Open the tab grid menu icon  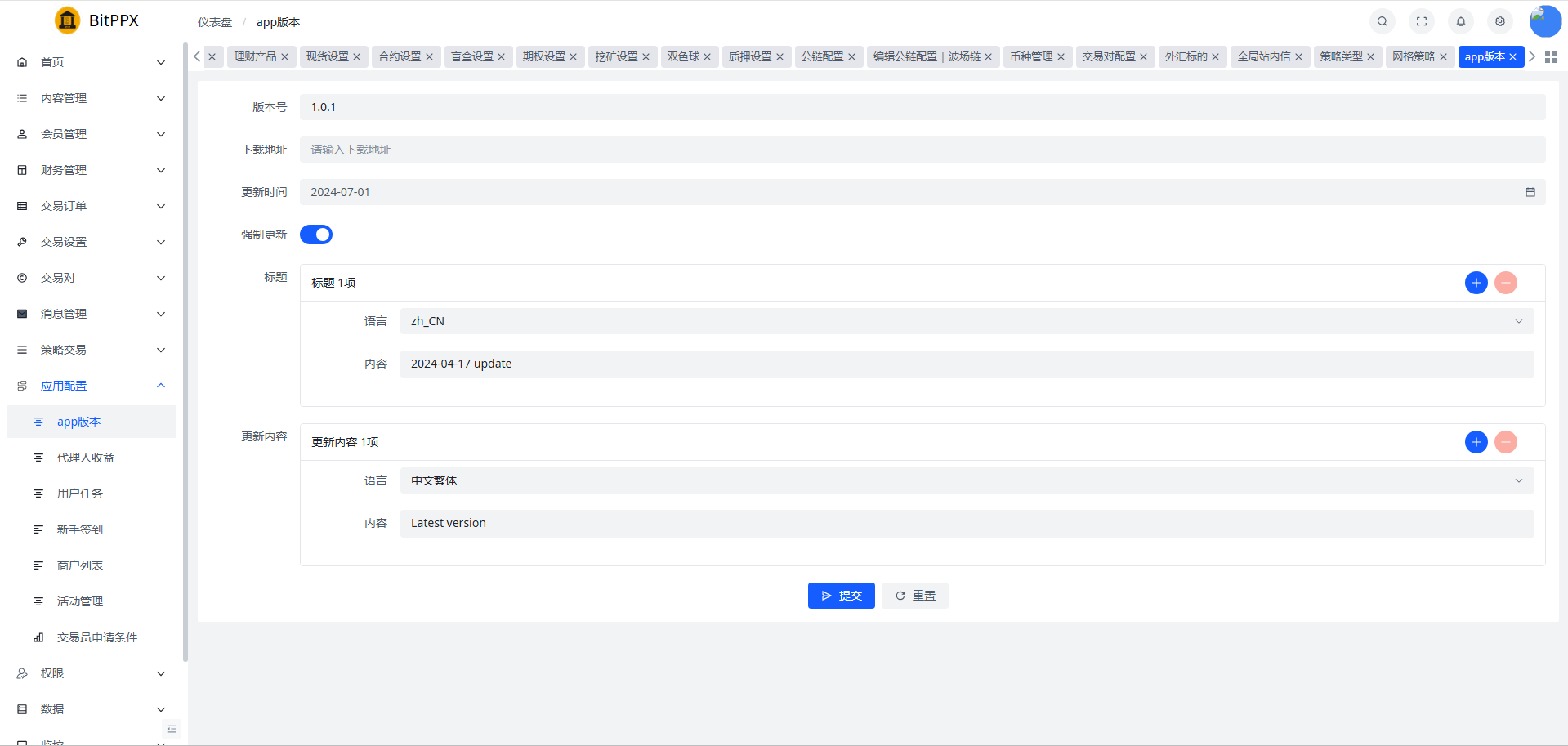point(1550,57)
